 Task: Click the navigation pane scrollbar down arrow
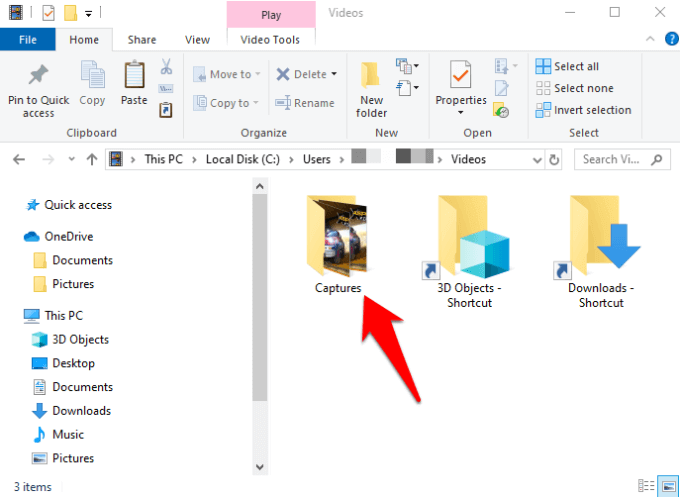(x=260, y=467)
